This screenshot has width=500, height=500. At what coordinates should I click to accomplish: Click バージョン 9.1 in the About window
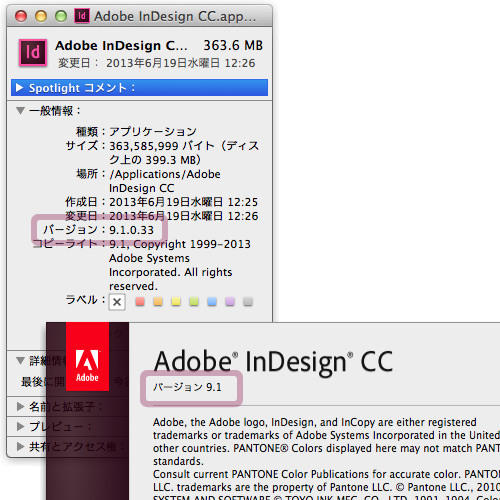point(187,387)
